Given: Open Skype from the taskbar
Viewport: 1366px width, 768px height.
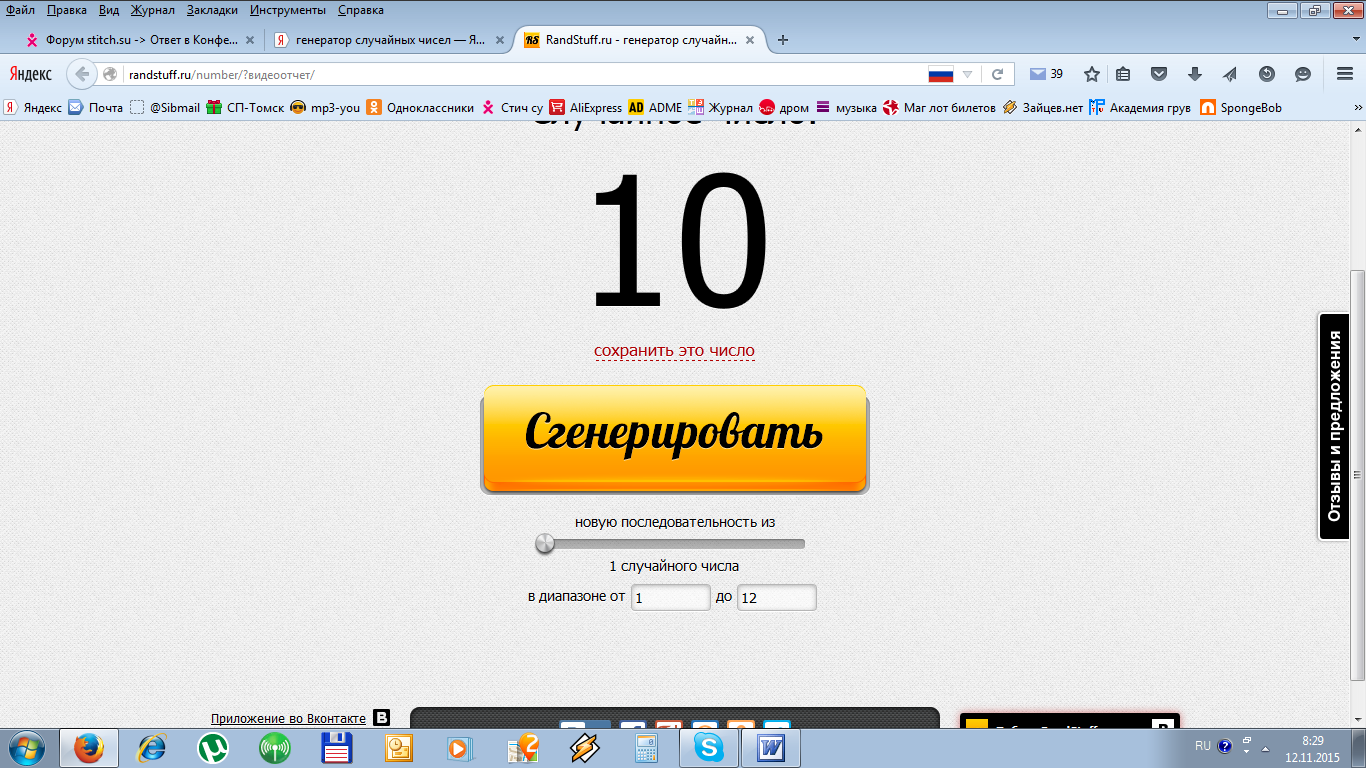Looking at the screenshot, I should (x=709, y=747).
